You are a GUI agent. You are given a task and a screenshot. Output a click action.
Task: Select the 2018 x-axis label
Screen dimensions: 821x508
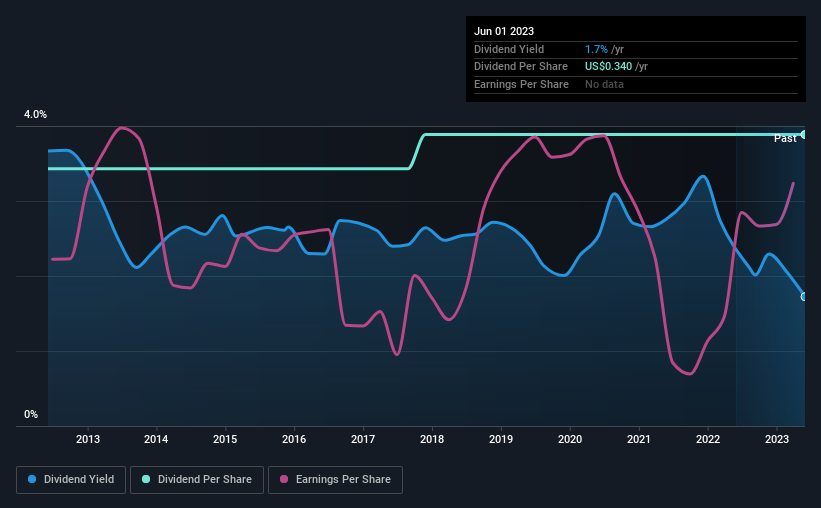tap(432, 439)
